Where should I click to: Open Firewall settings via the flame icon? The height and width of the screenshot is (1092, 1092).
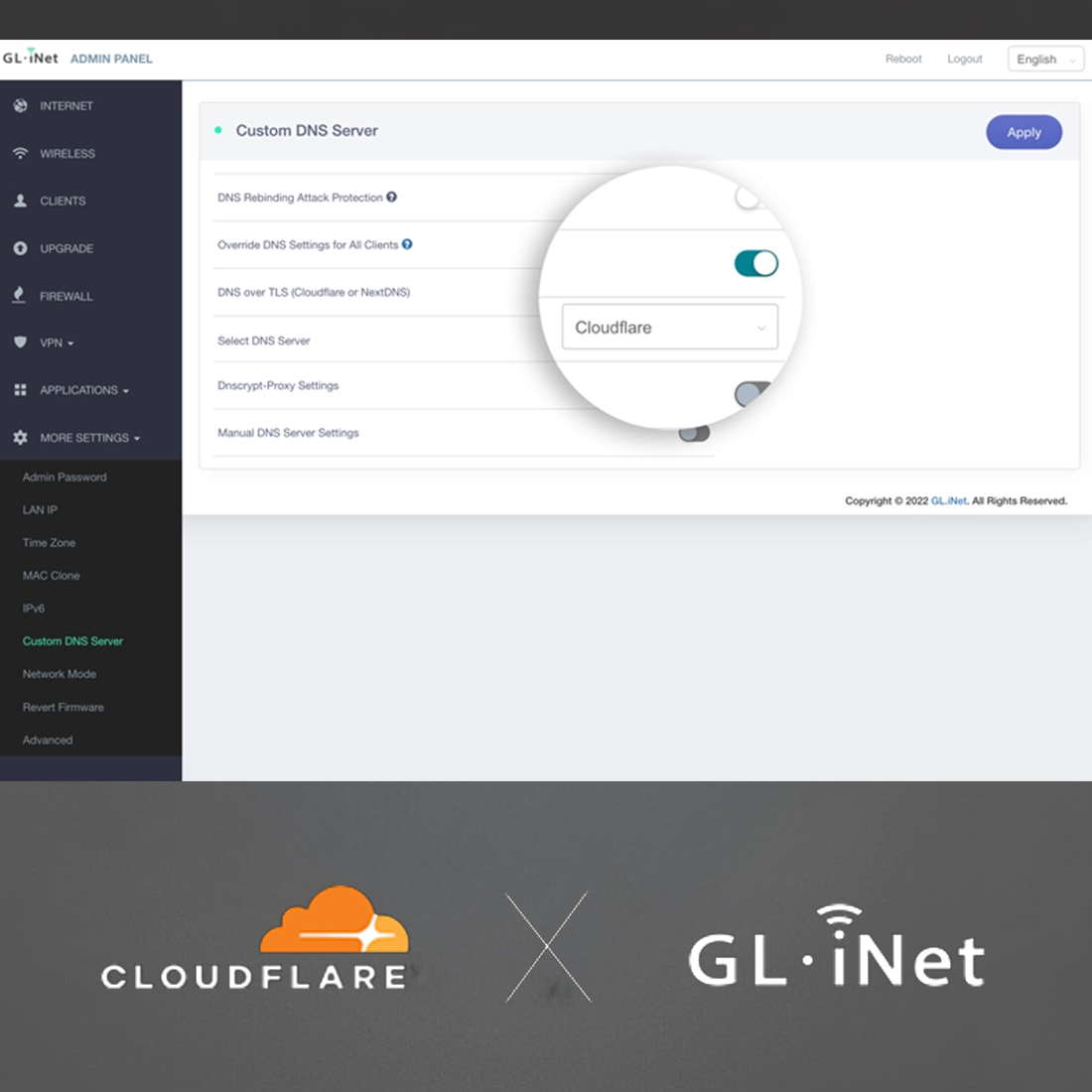[x=20, y=296]
